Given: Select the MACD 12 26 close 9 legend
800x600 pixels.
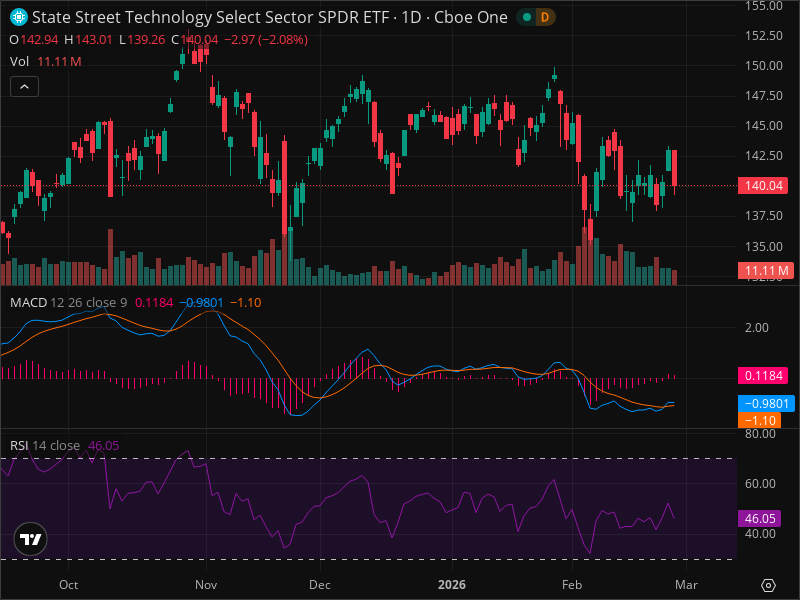Looking at the screenshot, I should (68, 303).
